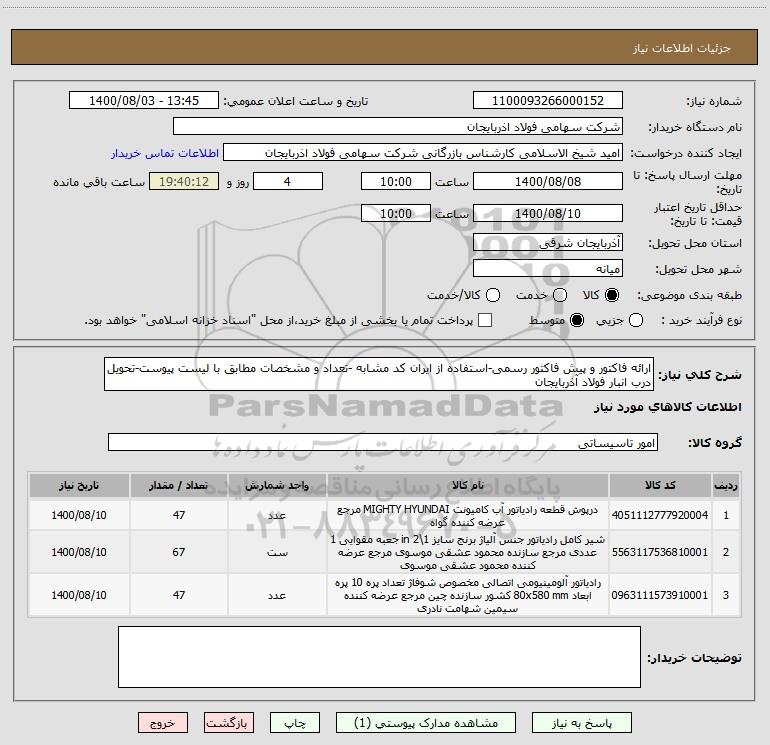Click the شیر کامل رادیاتور item name
770x745 pixels.
point(468,552)
